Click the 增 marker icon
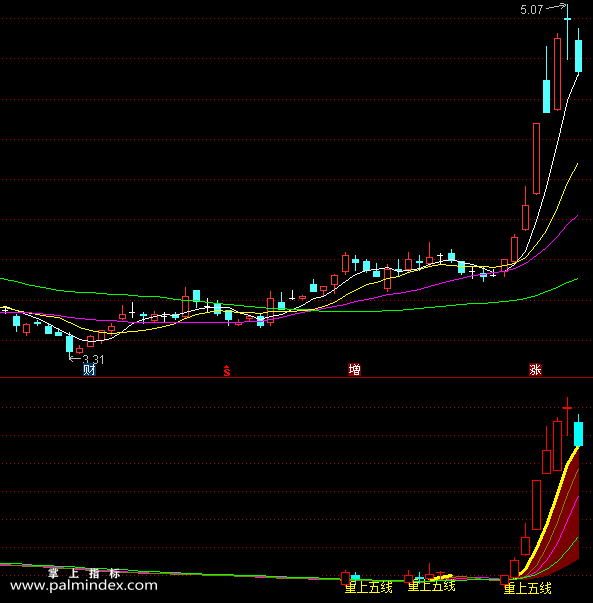 (354, 370)
